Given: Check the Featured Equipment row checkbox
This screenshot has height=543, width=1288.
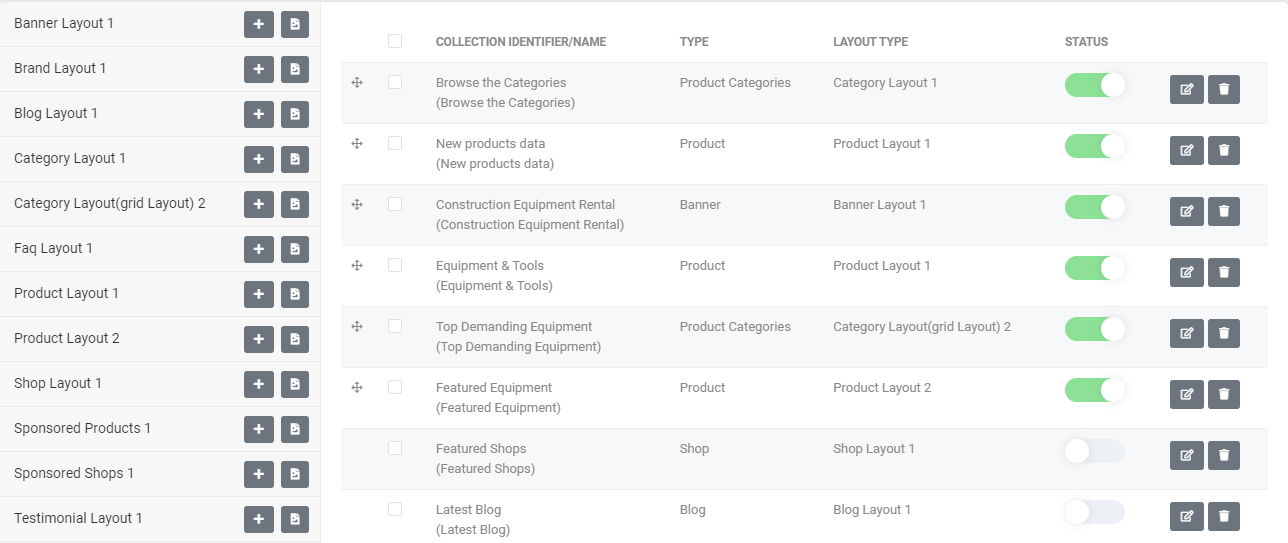Looking at the screenshot, I should [x=395, y=387].
